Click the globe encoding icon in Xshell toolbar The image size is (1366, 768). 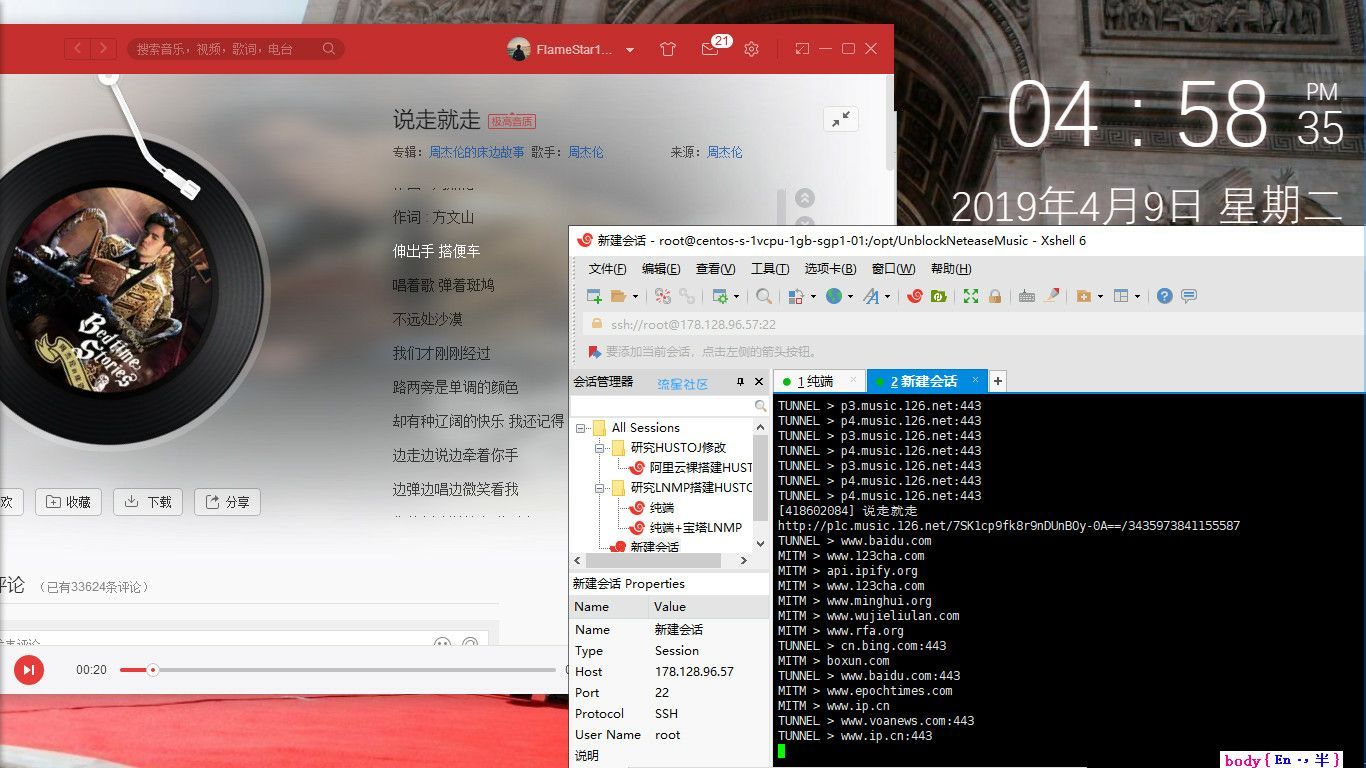point(834,296)
